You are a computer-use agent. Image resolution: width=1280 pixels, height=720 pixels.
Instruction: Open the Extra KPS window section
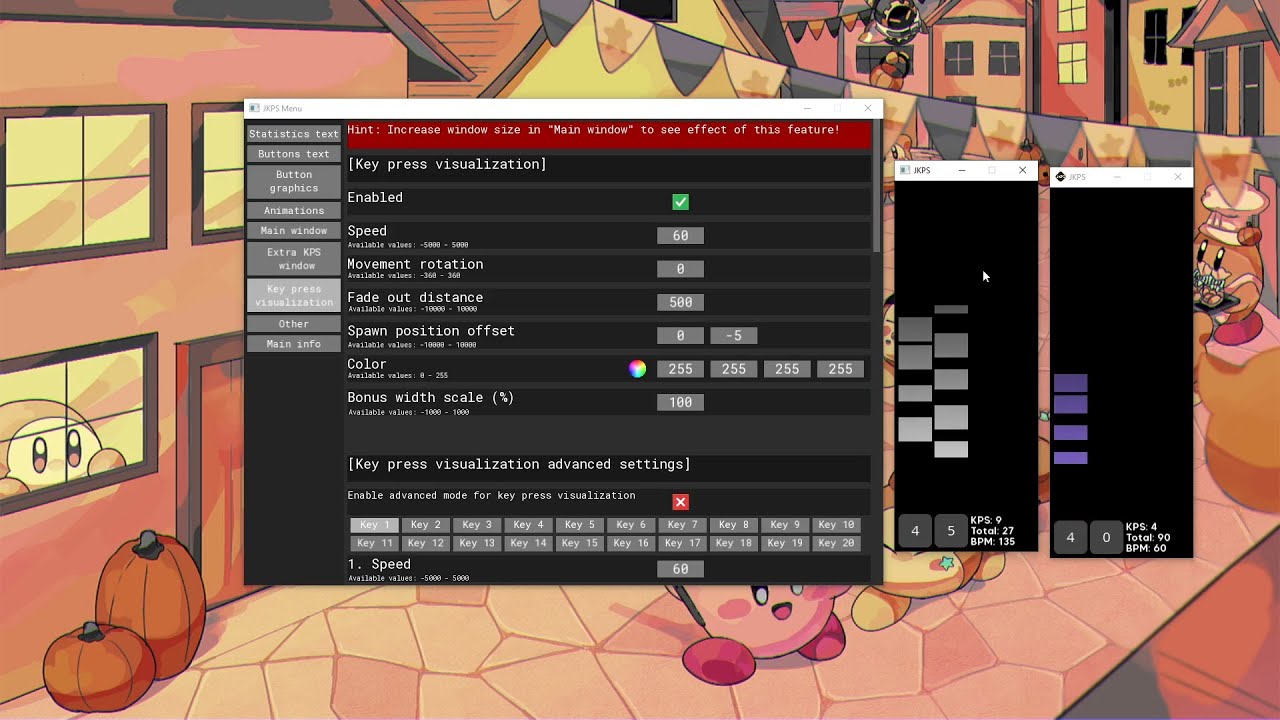pos(294,259)
